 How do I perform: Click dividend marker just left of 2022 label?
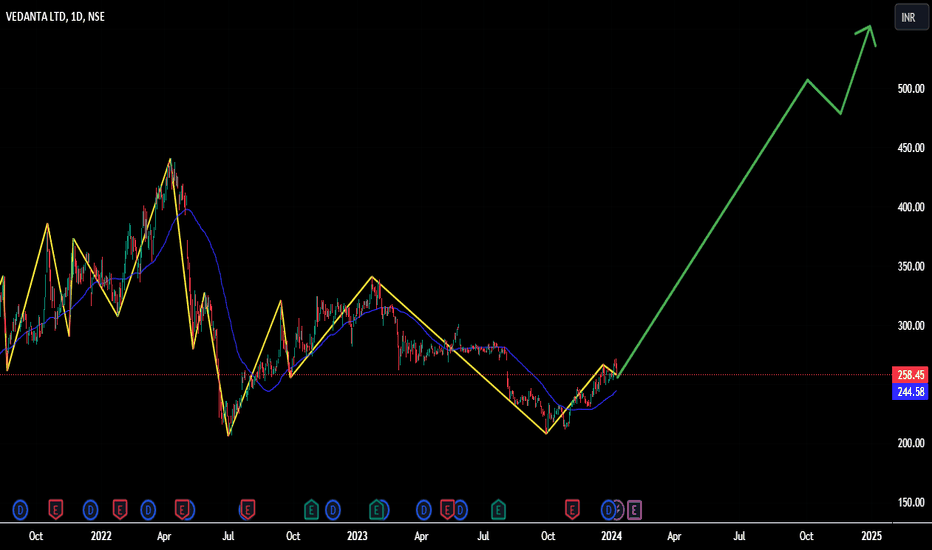90,510
